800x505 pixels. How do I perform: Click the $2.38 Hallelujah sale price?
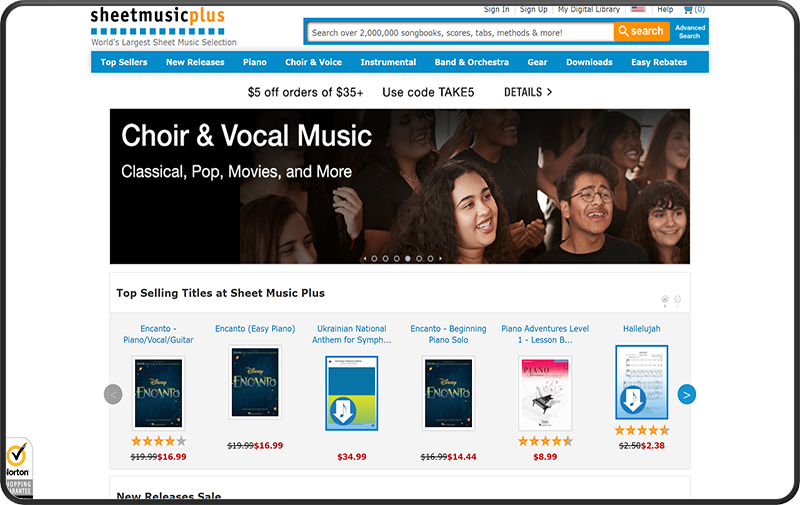[x=653, y=446]
